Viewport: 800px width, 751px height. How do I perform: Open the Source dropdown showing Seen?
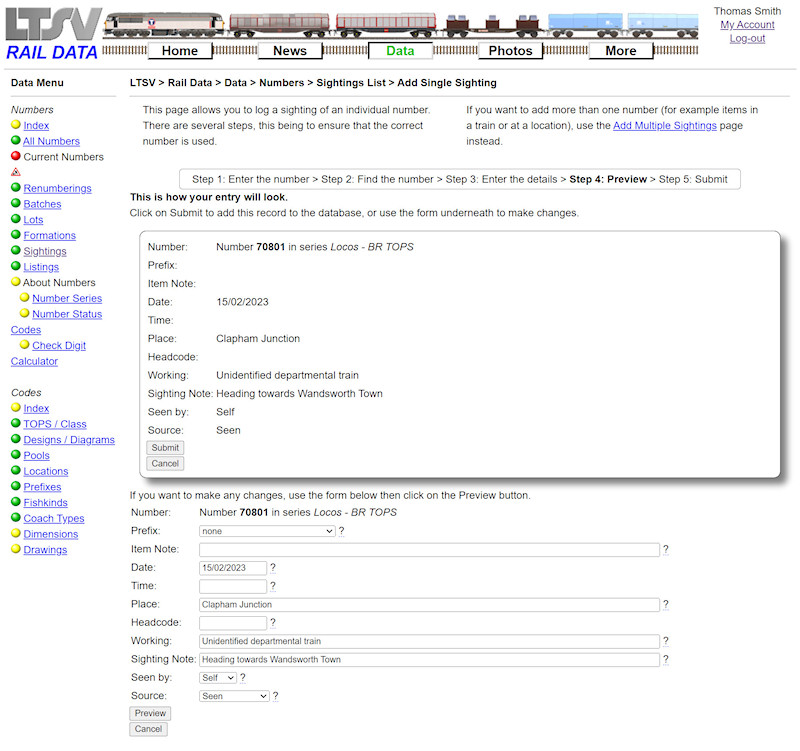pyautogui.click(x=233, y=695)
